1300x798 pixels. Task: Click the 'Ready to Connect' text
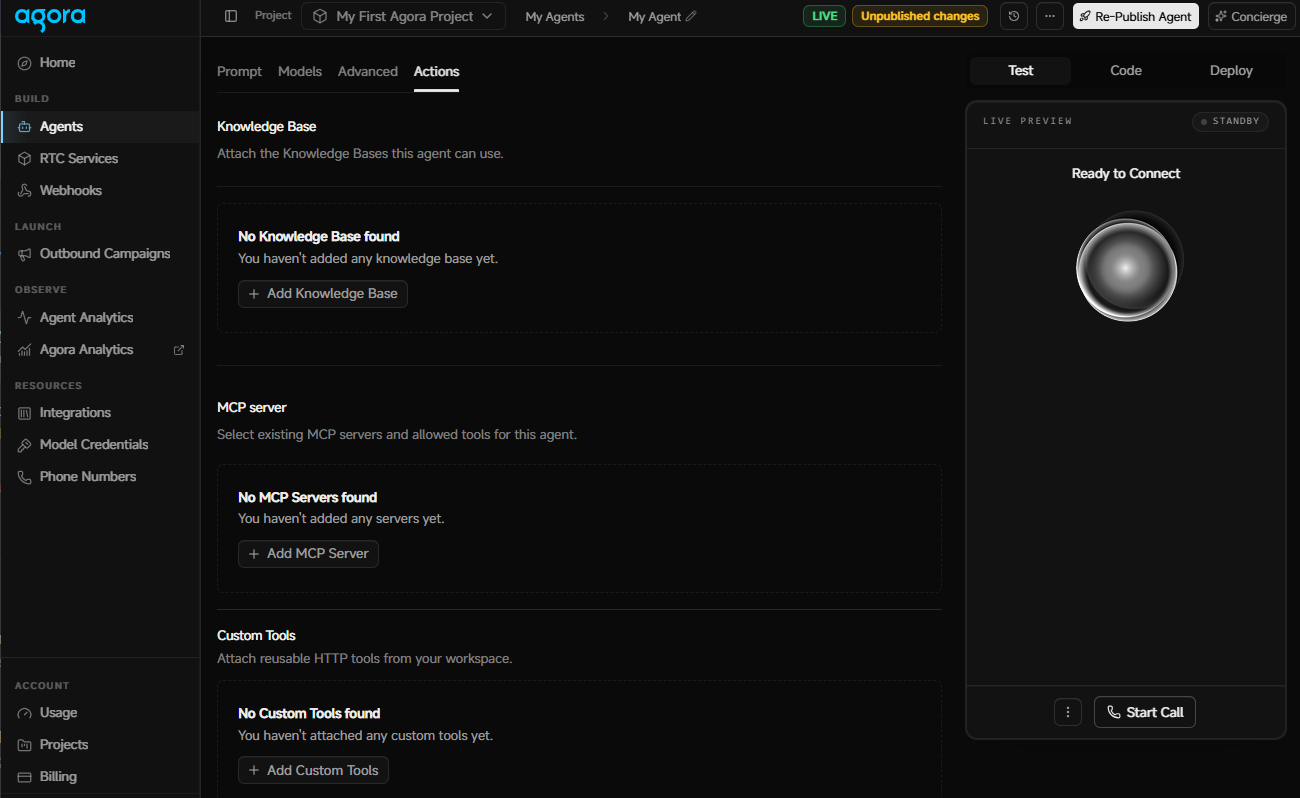coord(1126,174)
